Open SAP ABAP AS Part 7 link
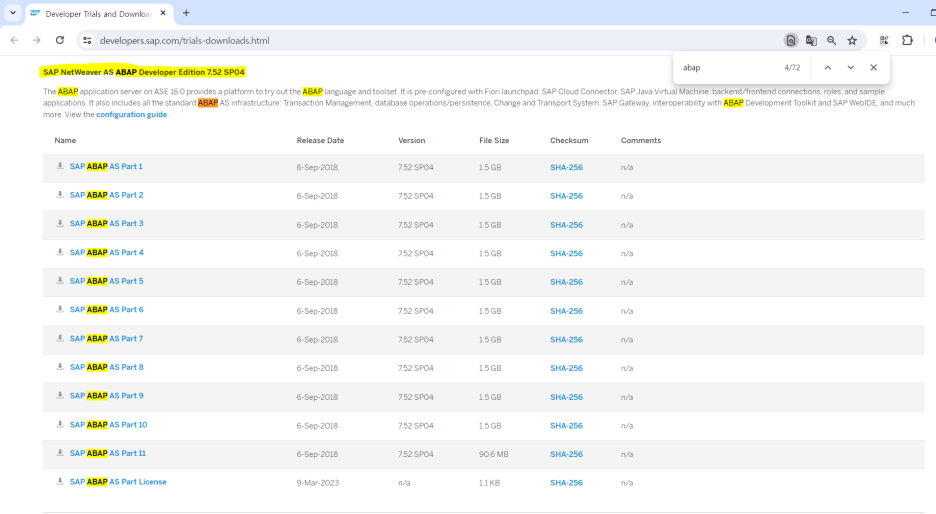 tap(106, 338)
